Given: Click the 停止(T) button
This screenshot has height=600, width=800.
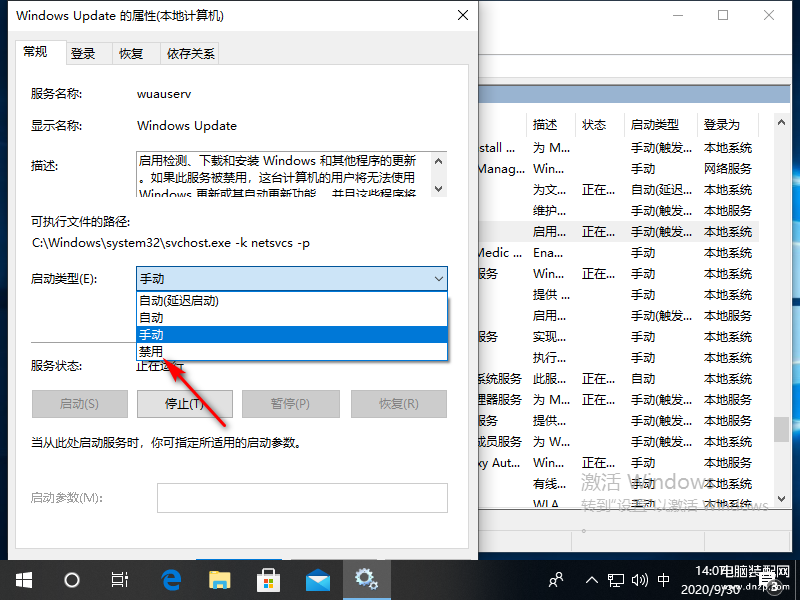Looking at the screenshot, I should (x=185, y=404).
